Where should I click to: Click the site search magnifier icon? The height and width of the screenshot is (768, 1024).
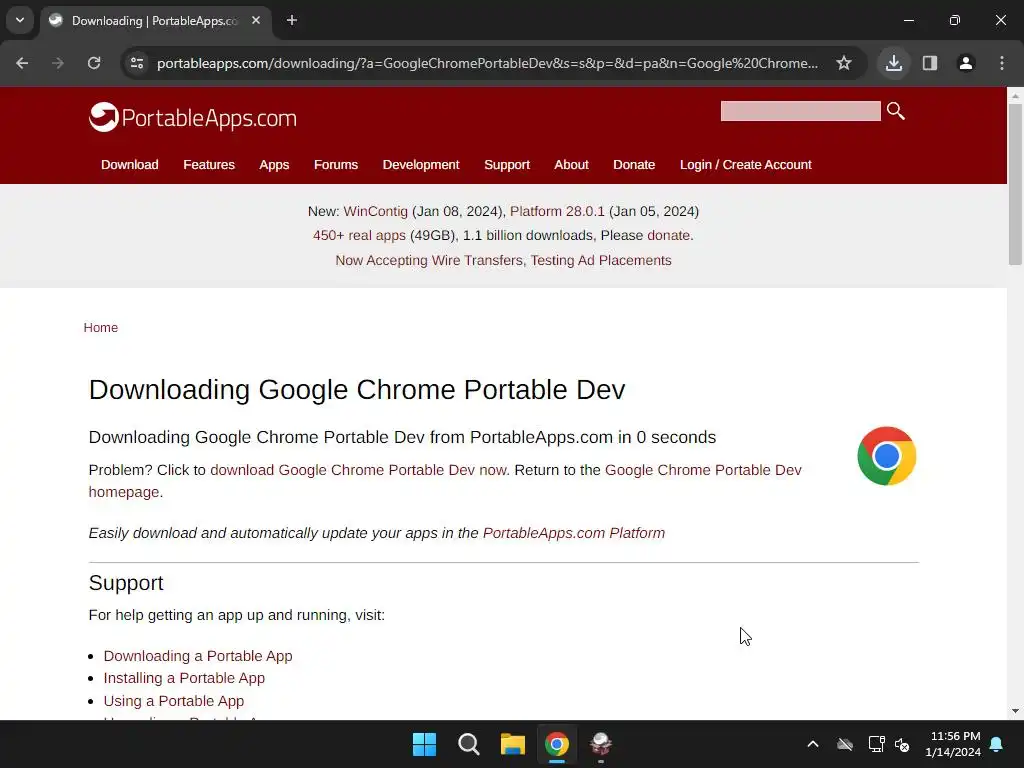point(896,111)
